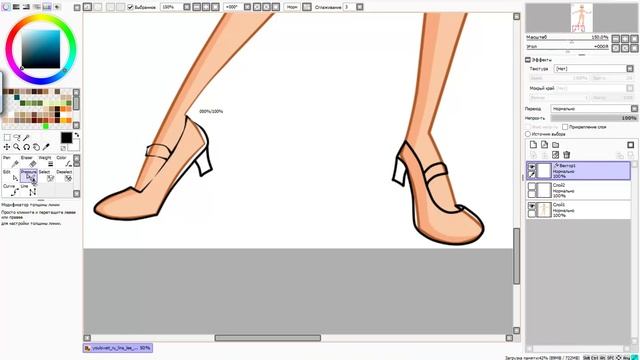Image resolution: width=640 pixels, height=360 pixels.
Task: Select the Источник выбора radio option
Action: pyautogui.click(x=528, y=134)
